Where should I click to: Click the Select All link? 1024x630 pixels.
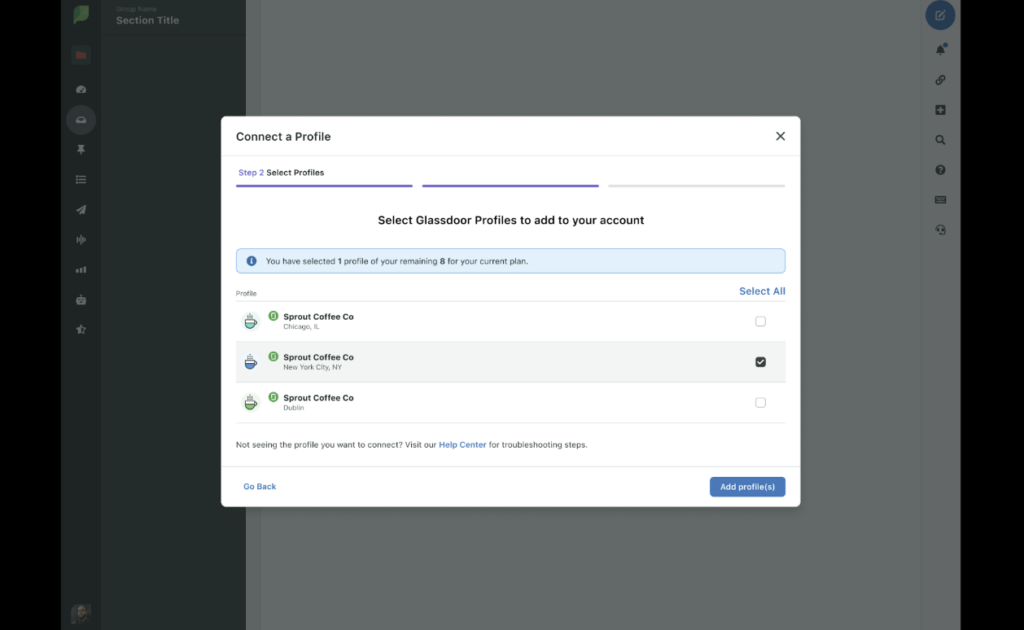(x=762, y=291)
